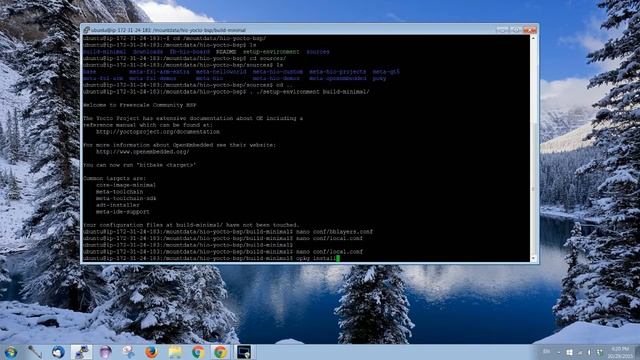Launch the Thunderbird mail taskbar icon
Viewport: 640px width, 360px height.
[x=58, y=352]
